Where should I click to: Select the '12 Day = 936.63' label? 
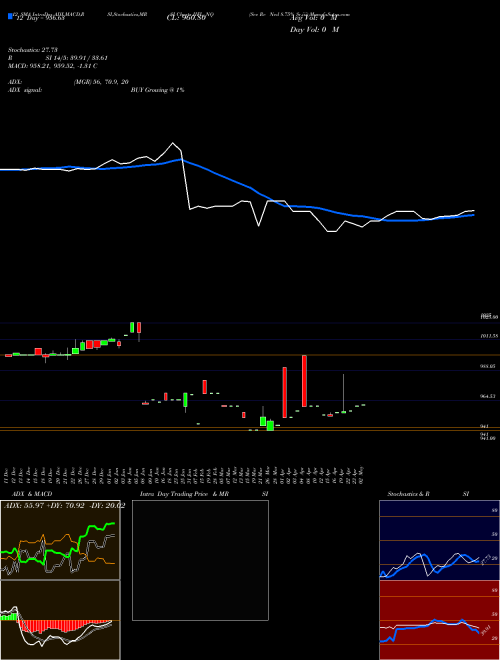tap(40, 18)
